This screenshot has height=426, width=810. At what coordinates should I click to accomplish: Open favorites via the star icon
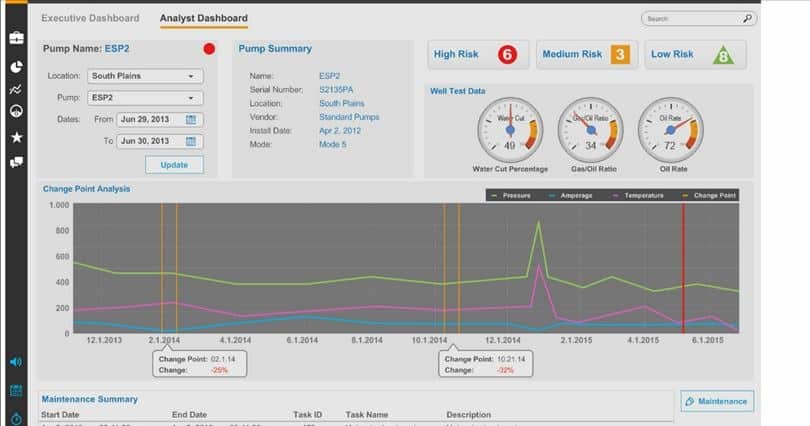click(16, 137)
